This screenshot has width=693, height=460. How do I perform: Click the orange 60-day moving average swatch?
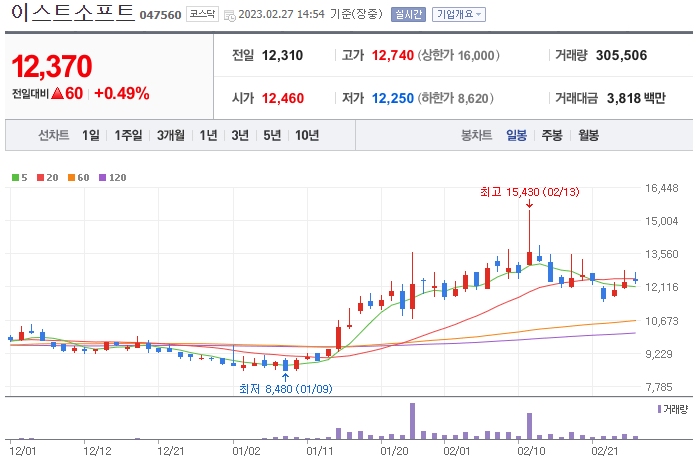[x=71, y=178]
